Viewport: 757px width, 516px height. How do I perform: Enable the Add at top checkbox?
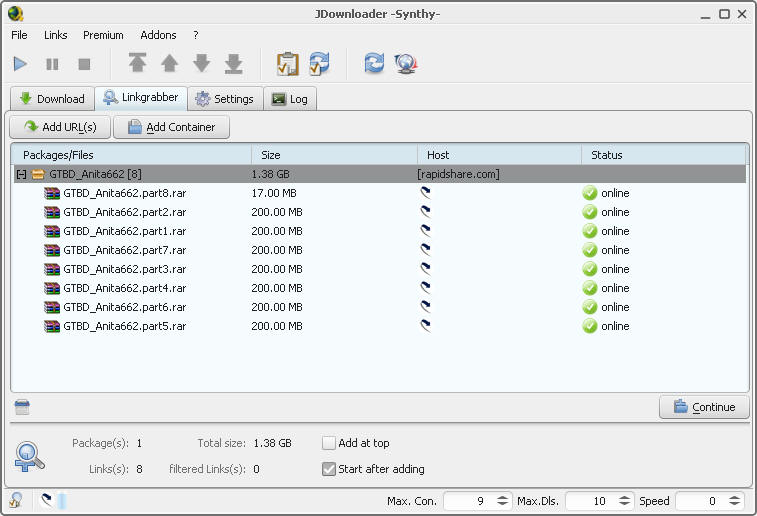click(x=329, y=443)
